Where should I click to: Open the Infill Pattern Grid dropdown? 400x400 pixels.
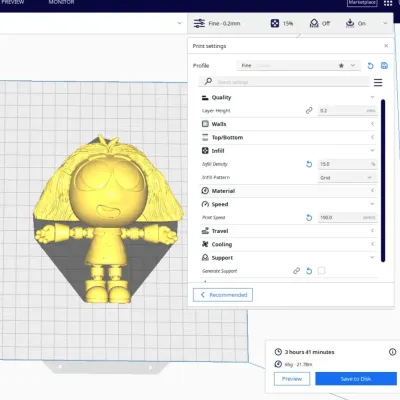coord(347,178)
